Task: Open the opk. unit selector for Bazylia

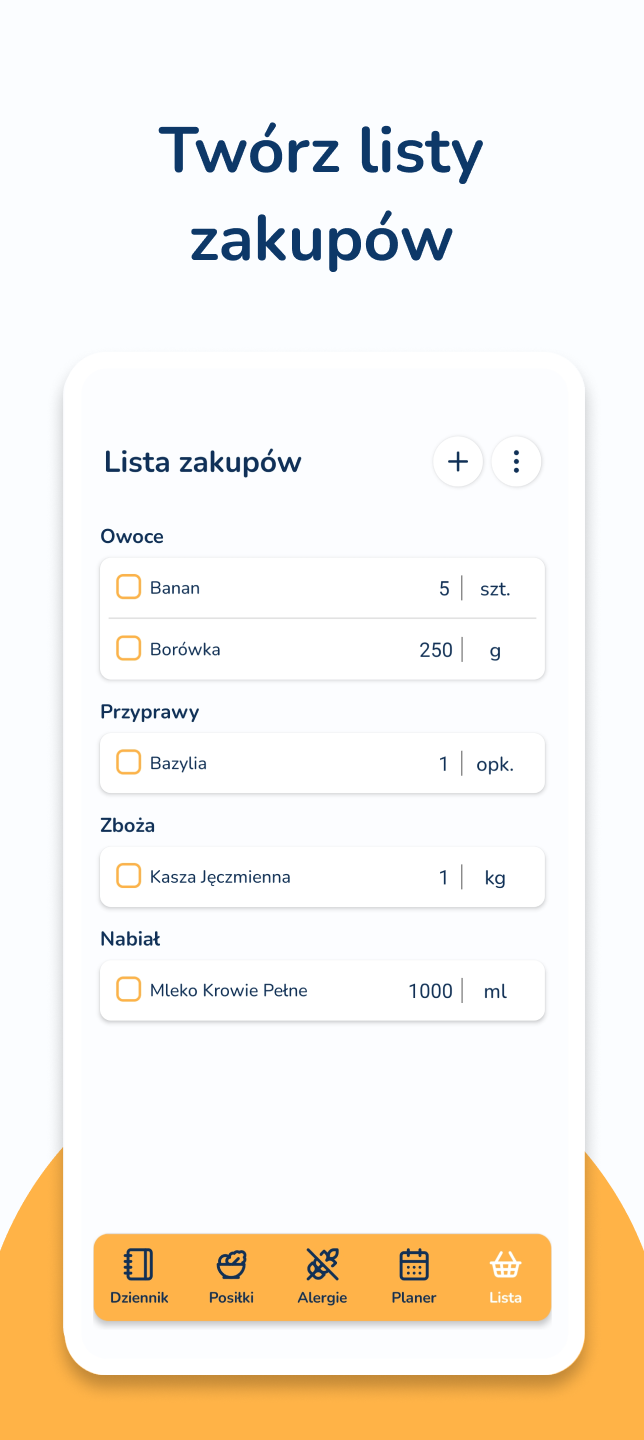Action: 494,763
